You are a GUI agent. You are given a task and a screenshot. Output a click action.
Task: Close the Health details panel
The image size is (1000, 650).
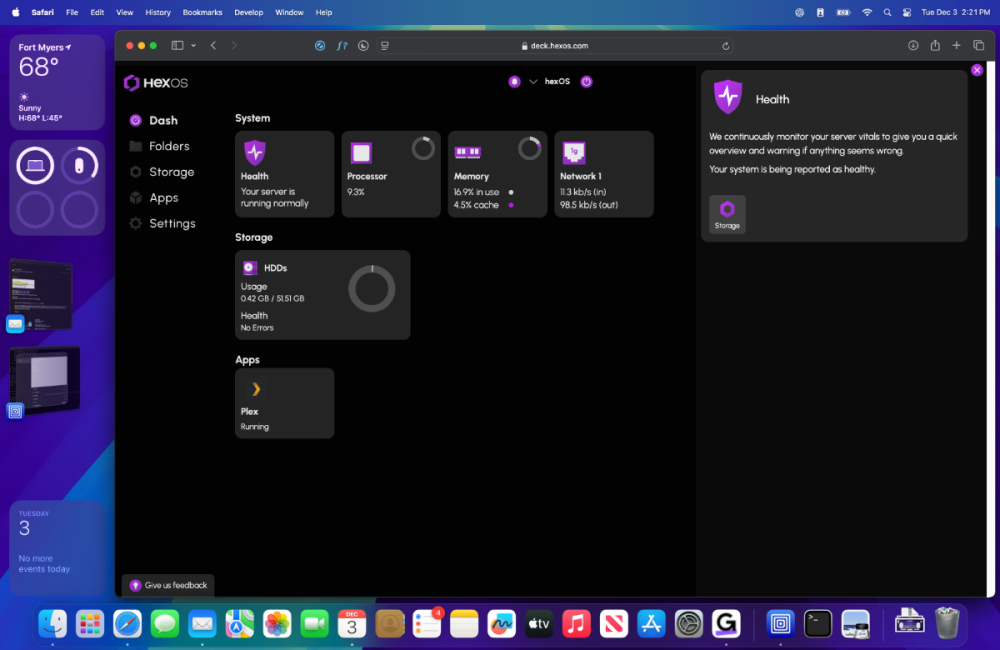977,70
